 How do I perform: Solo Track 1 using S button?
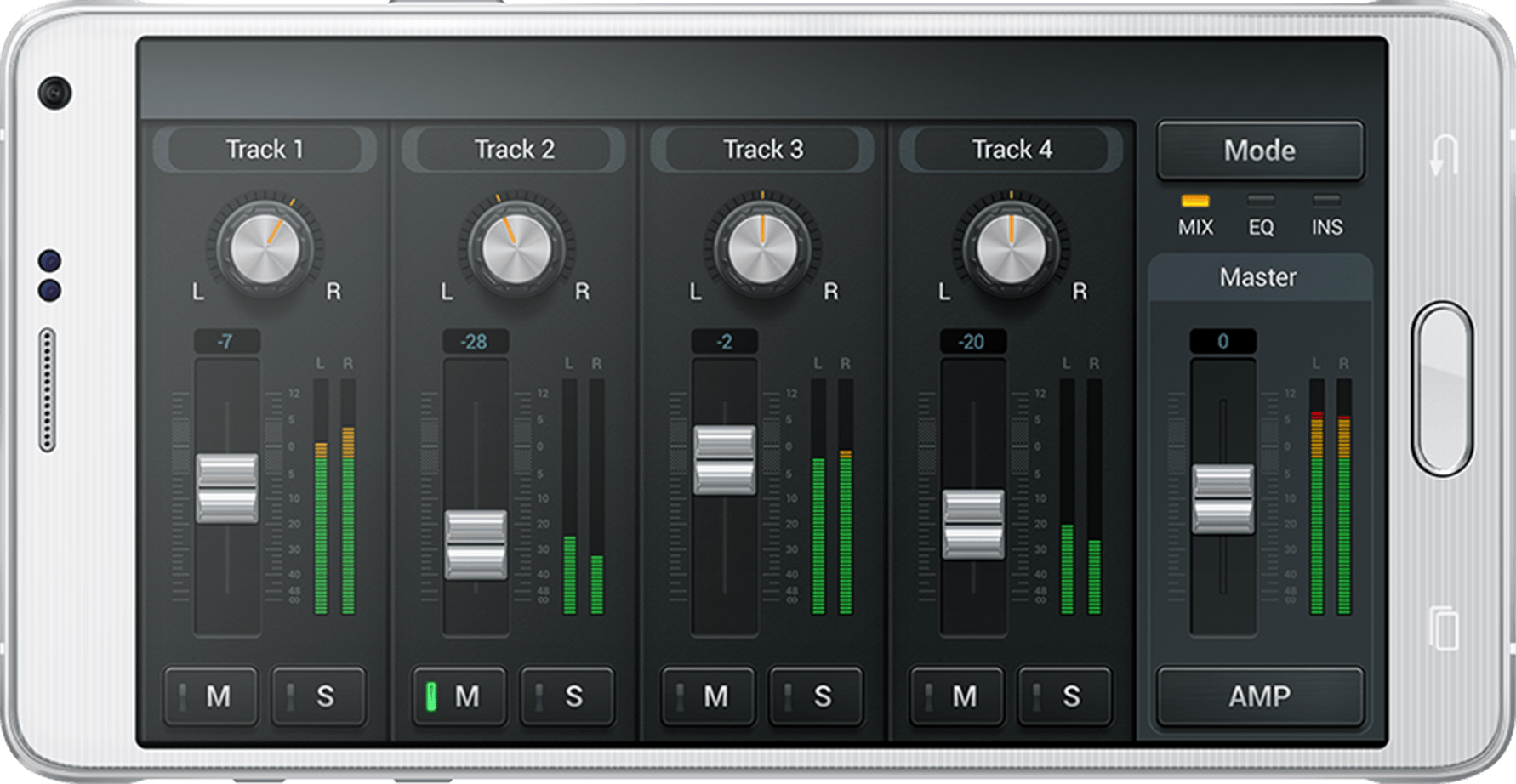[x=318, y=696]
